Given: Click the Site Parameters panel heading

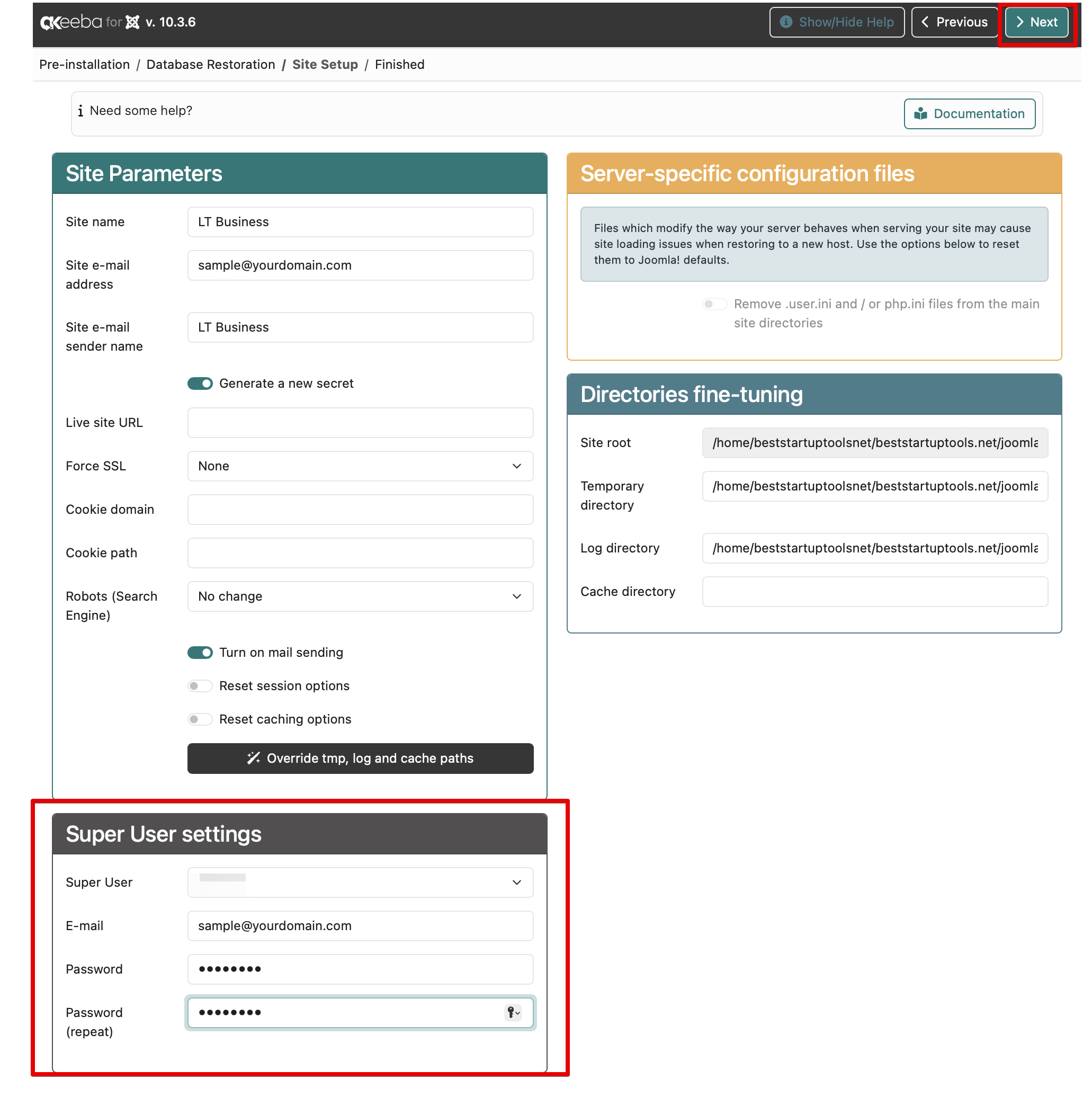Looking at the screenshot, I should pos(144,174).
